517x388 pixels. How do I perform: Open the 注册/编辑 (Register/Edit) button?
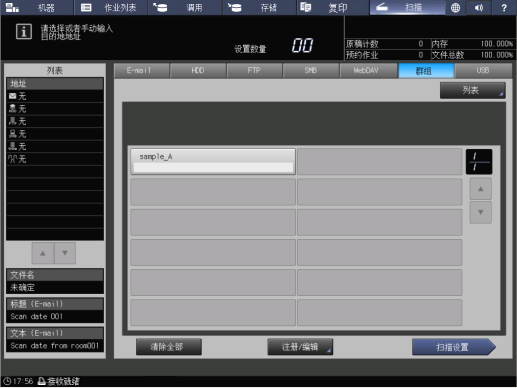tap(300, 347)
